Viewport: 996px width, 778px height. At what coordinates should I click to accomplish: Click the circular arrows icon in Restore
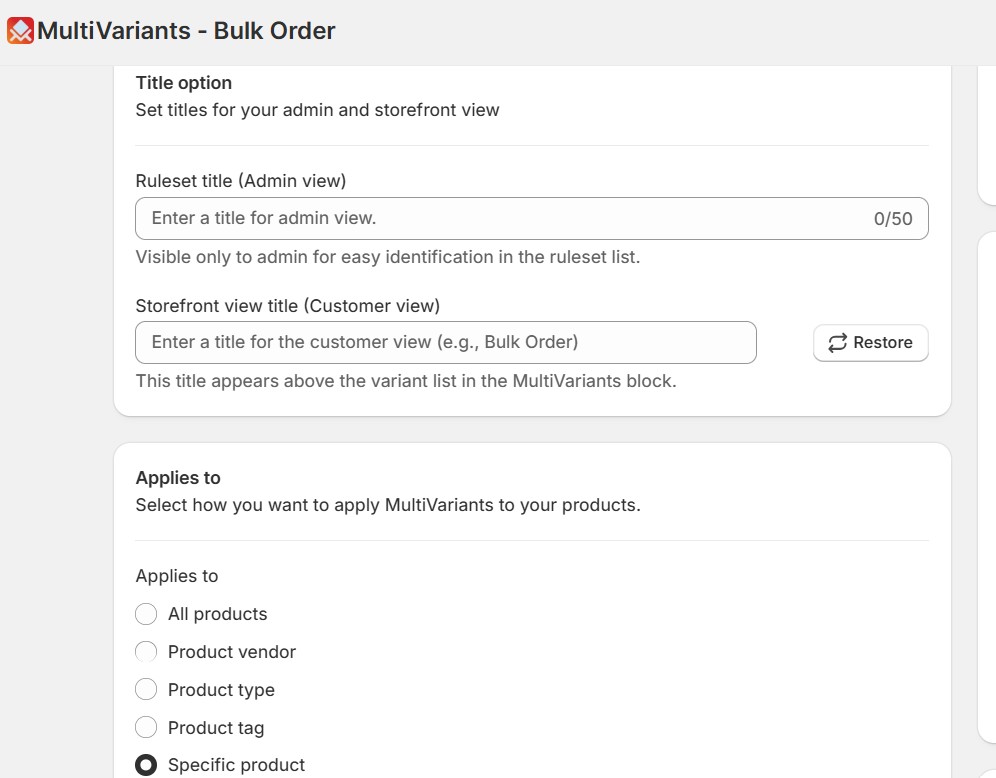click(837, 343)
